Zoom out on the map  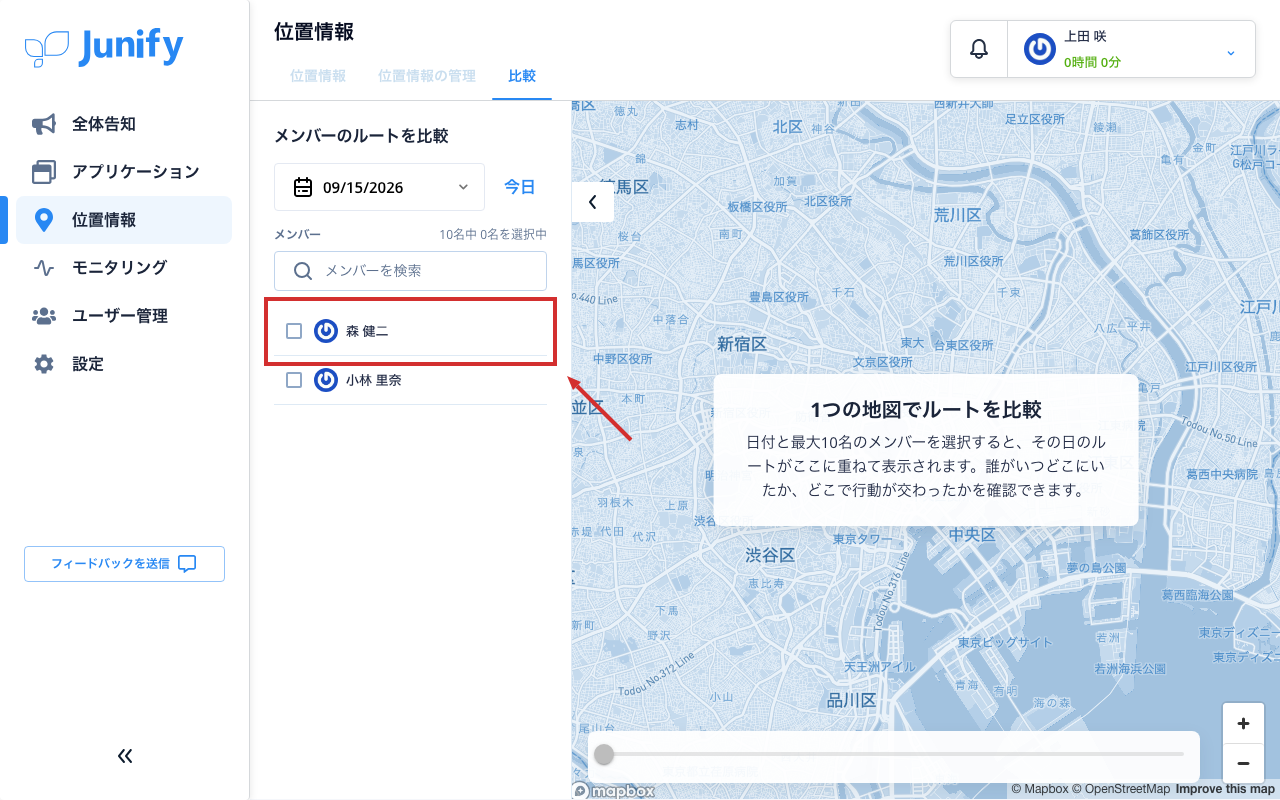pos(1243,763)
